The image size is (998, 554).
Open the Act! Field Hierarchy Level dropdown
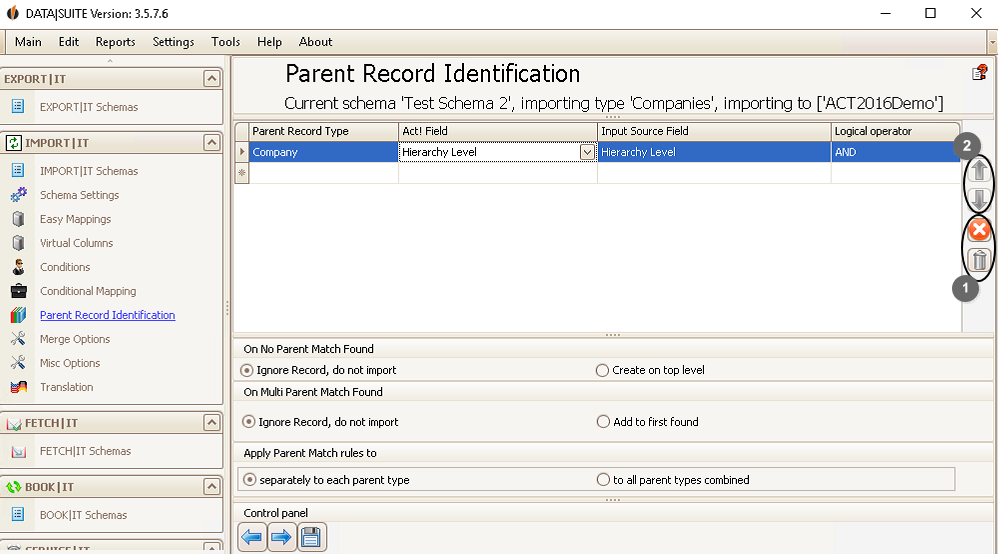pos(587,152)
